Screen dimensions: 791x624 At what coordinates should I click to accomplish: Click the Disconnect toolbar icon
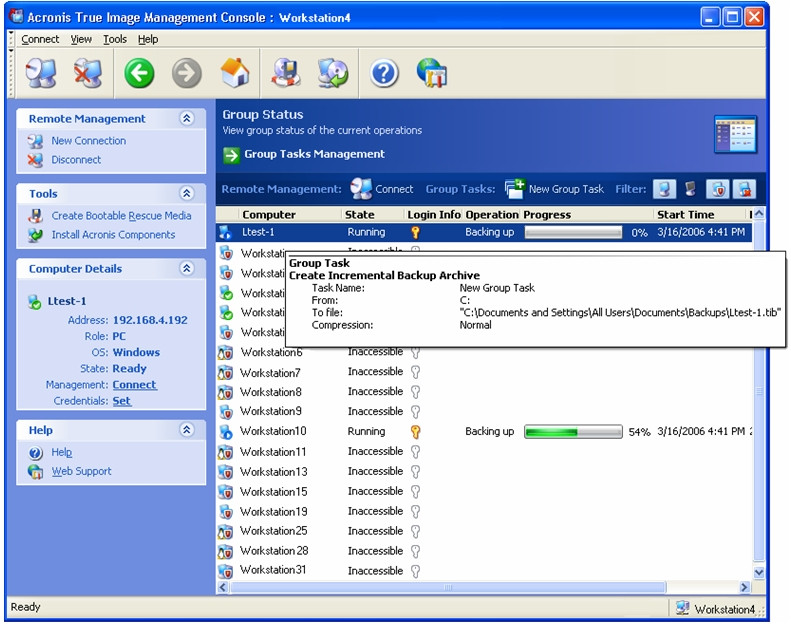click(x=88, y=74)
